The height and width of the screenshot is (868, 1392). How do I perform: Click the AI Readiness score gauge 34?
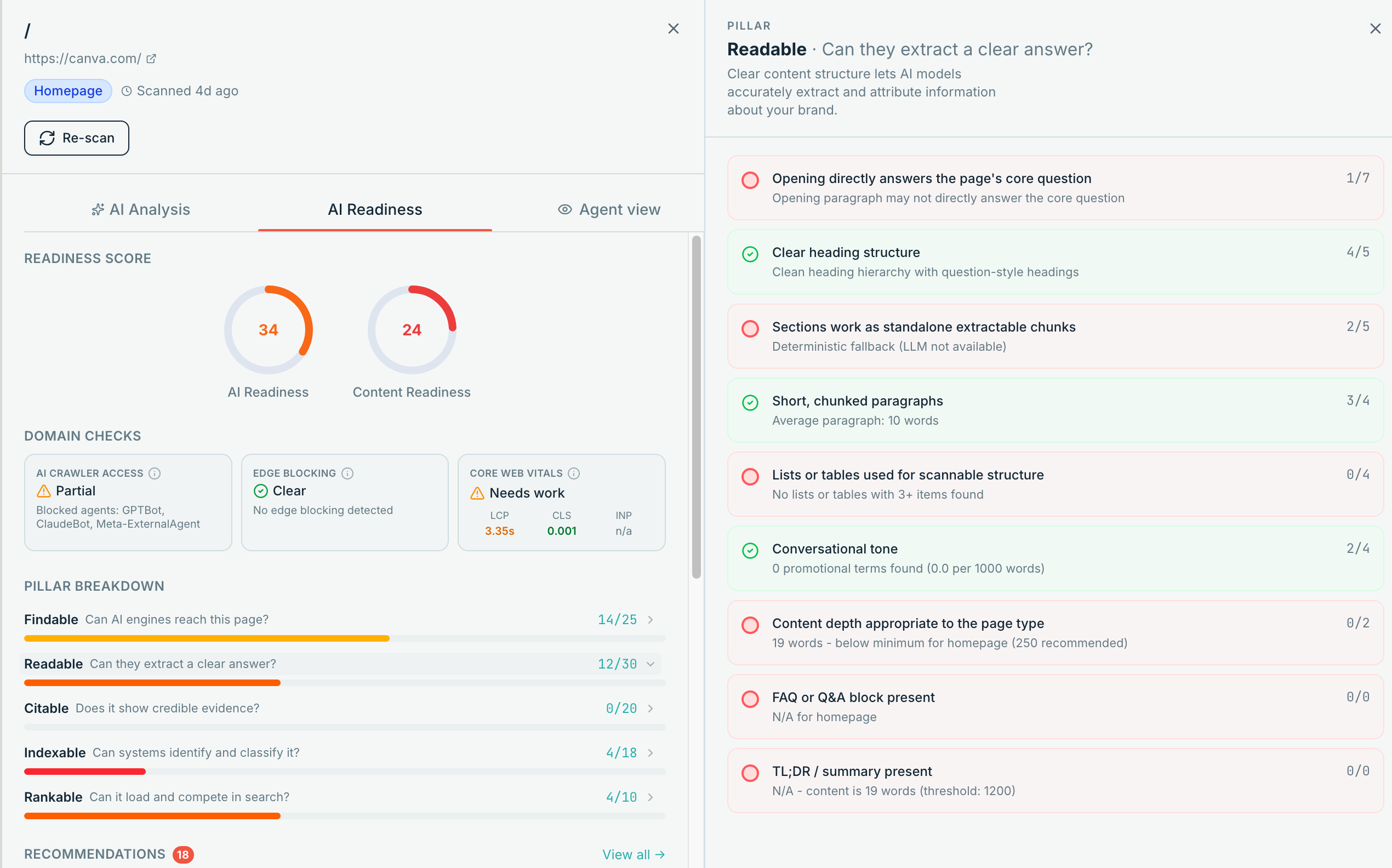[268, 329]
